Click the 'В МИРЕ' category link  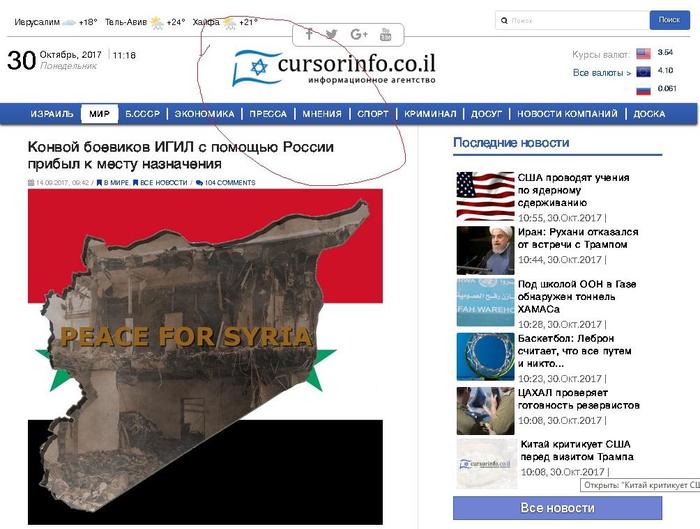[x=115, y=183]
